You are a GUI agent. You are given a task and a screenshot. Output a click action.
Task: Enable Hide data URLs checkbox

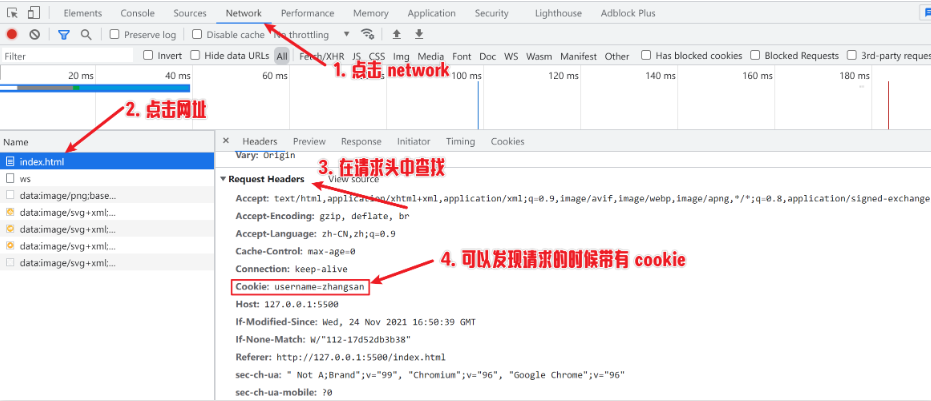point(195,55)
